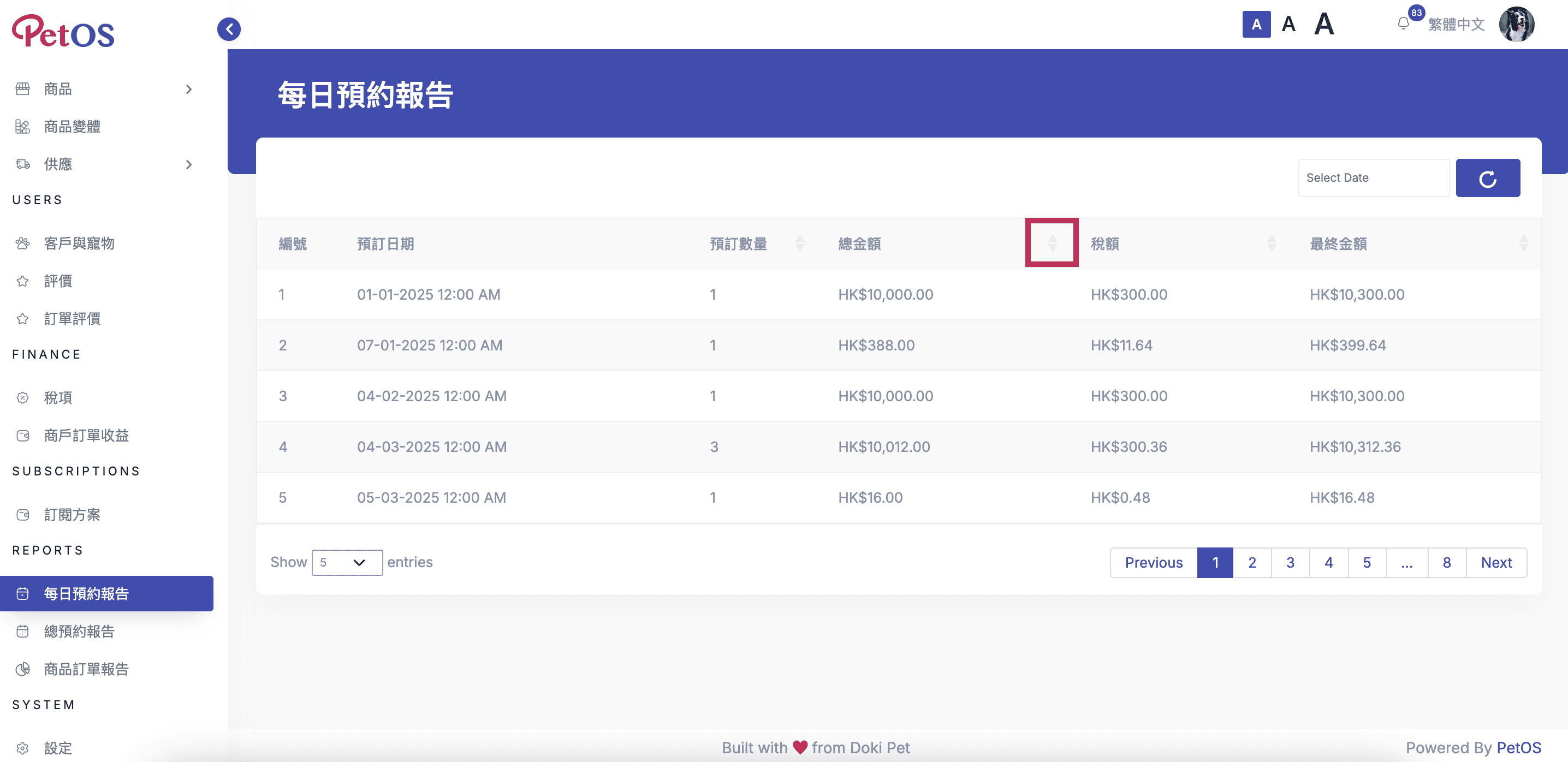Click date 01-01-2025 12:00 AM cell
The image size is (1568, 762).
tap(428, 295)
